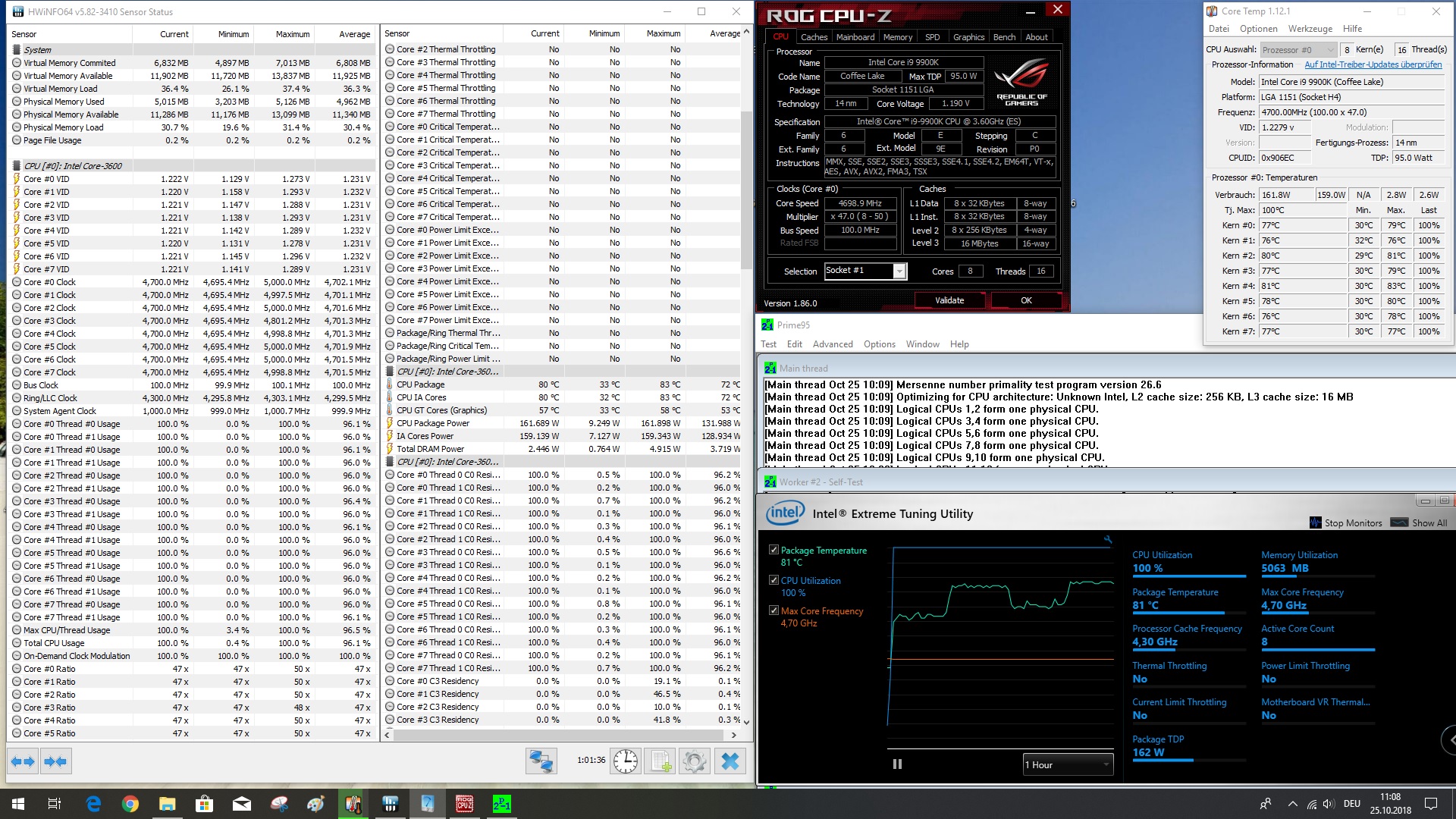Image resolution: width=1456 pixels, height=819 pixels.
Task: Switch to Core Temp taskbar icon
Action: click(x=353, y=804)
